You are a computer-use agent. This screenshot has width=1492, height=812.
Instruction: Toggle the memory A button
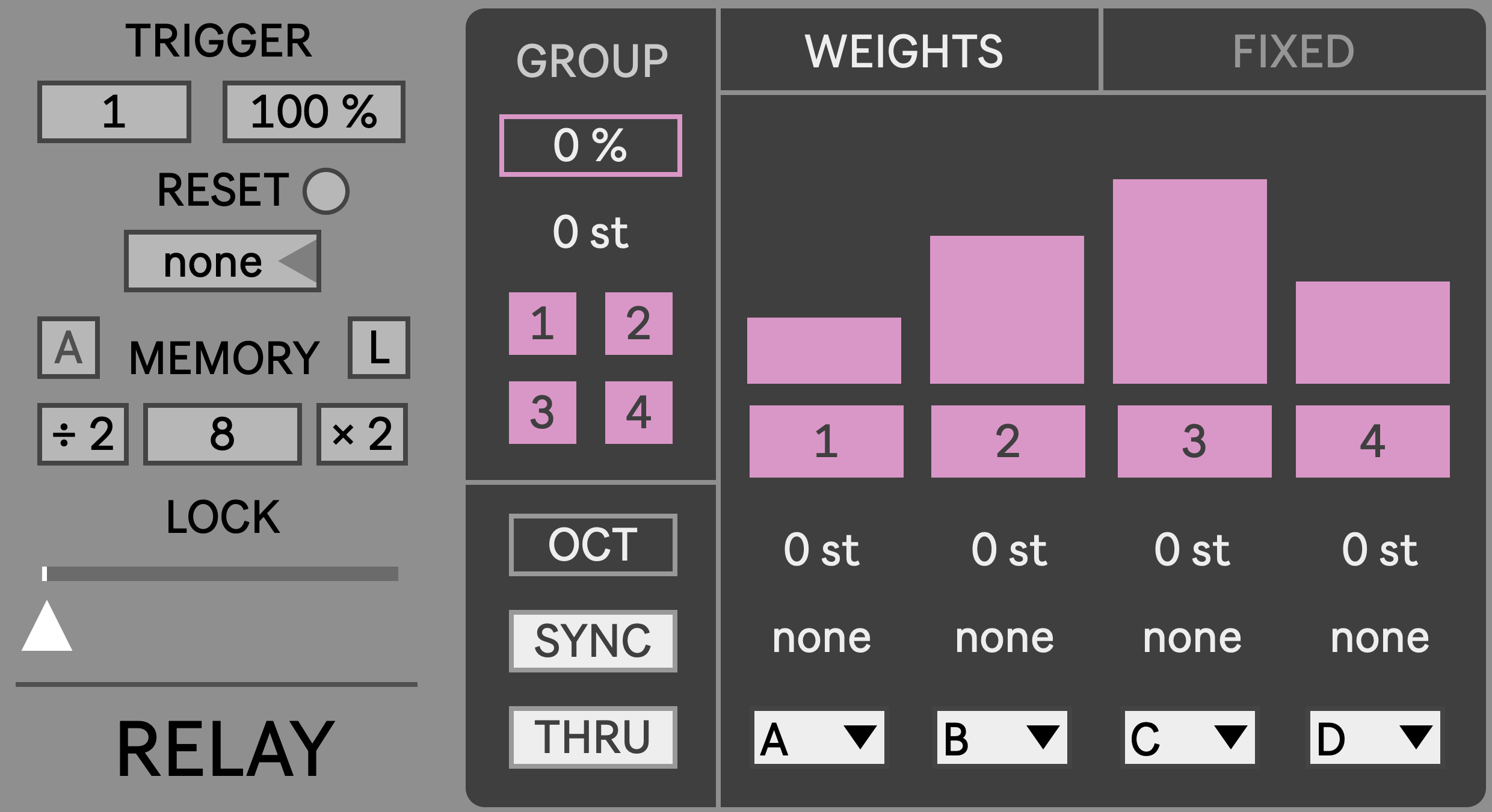[69, 348]
